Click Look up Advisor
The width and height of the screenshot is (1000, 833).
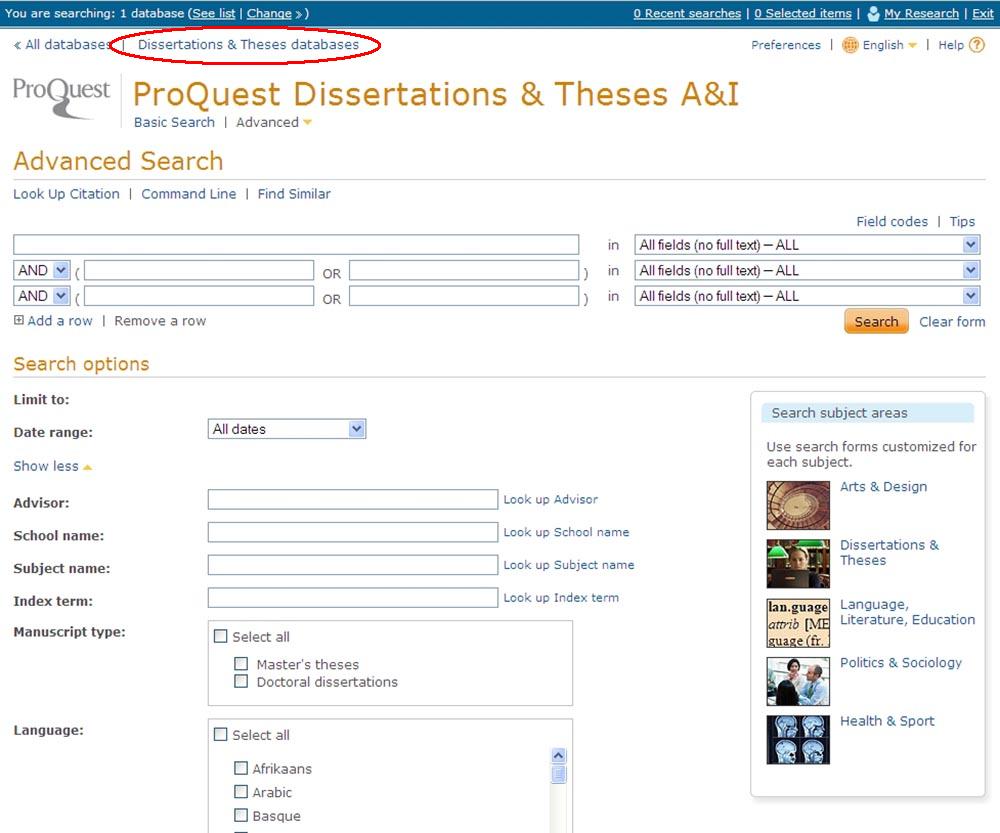tap(551, 499)
